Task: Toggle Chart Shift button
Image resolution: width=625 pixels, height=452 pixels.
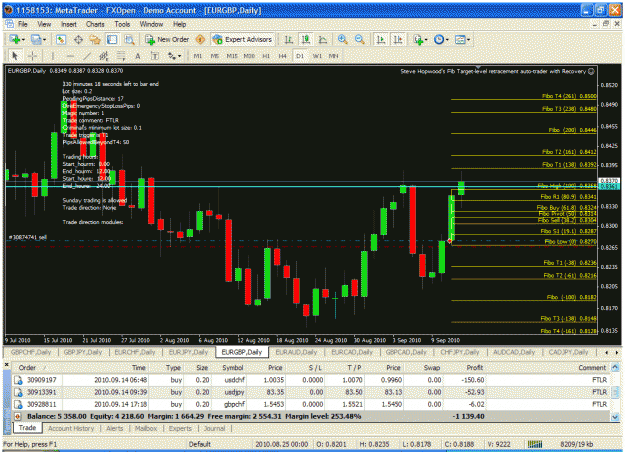Action: pos(398,39)
